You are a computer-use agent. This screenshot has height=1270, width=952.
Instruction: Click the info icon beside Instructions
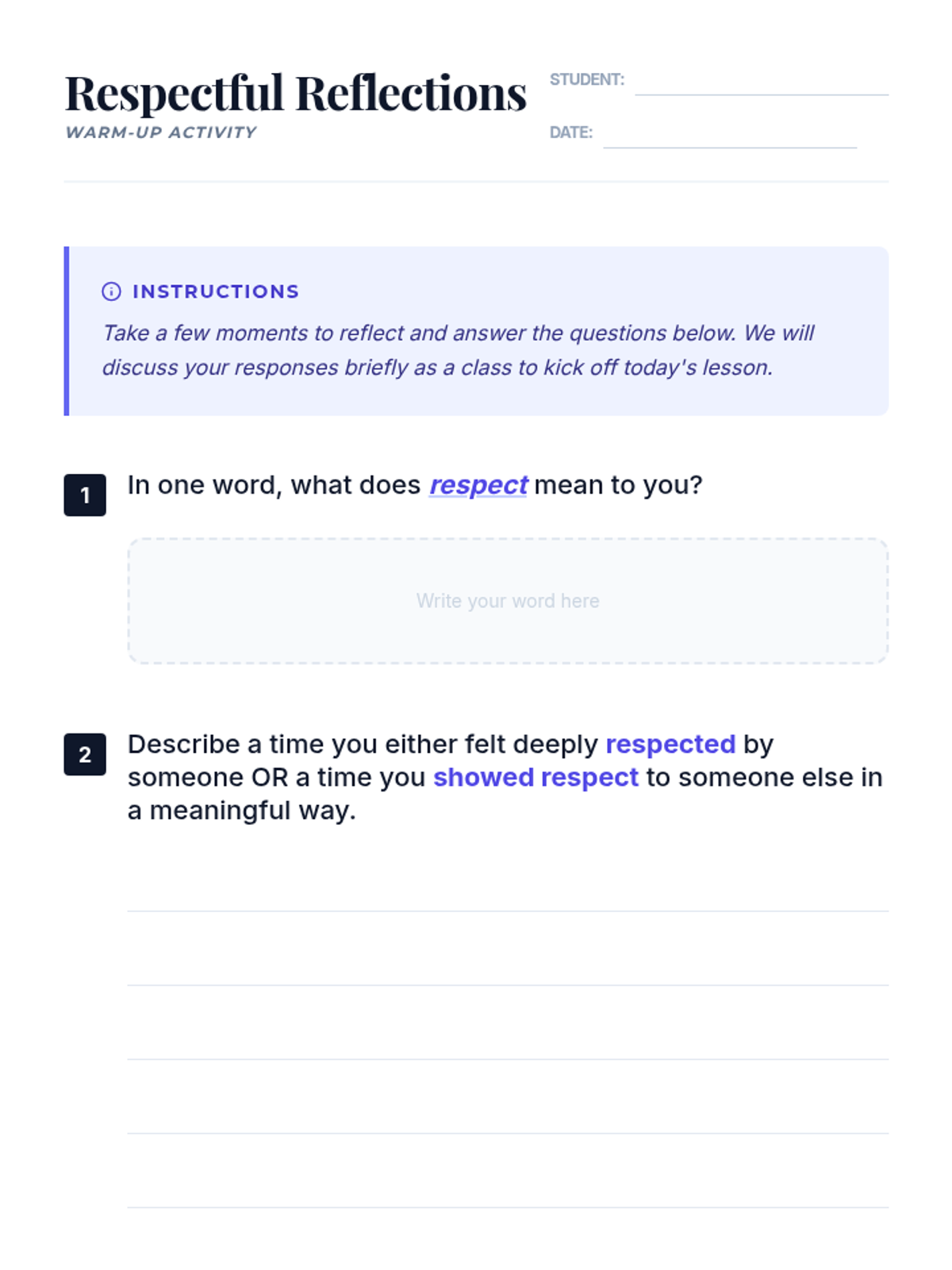[111, 291]
